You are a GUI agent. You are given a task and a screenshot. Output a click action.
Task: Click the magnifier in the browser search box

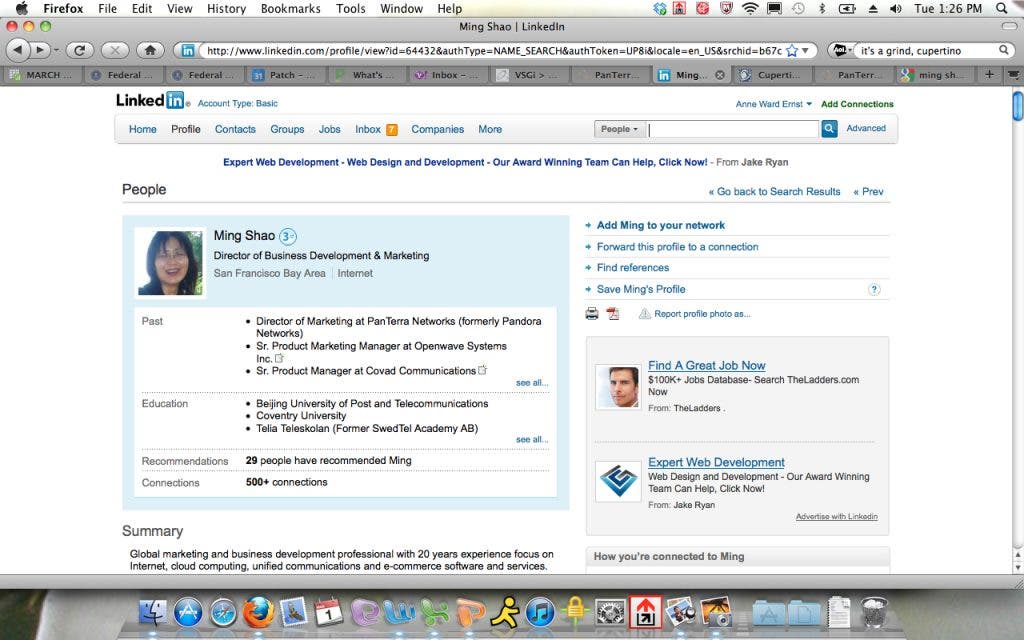pyautogui.click(x=1004, y=50)
